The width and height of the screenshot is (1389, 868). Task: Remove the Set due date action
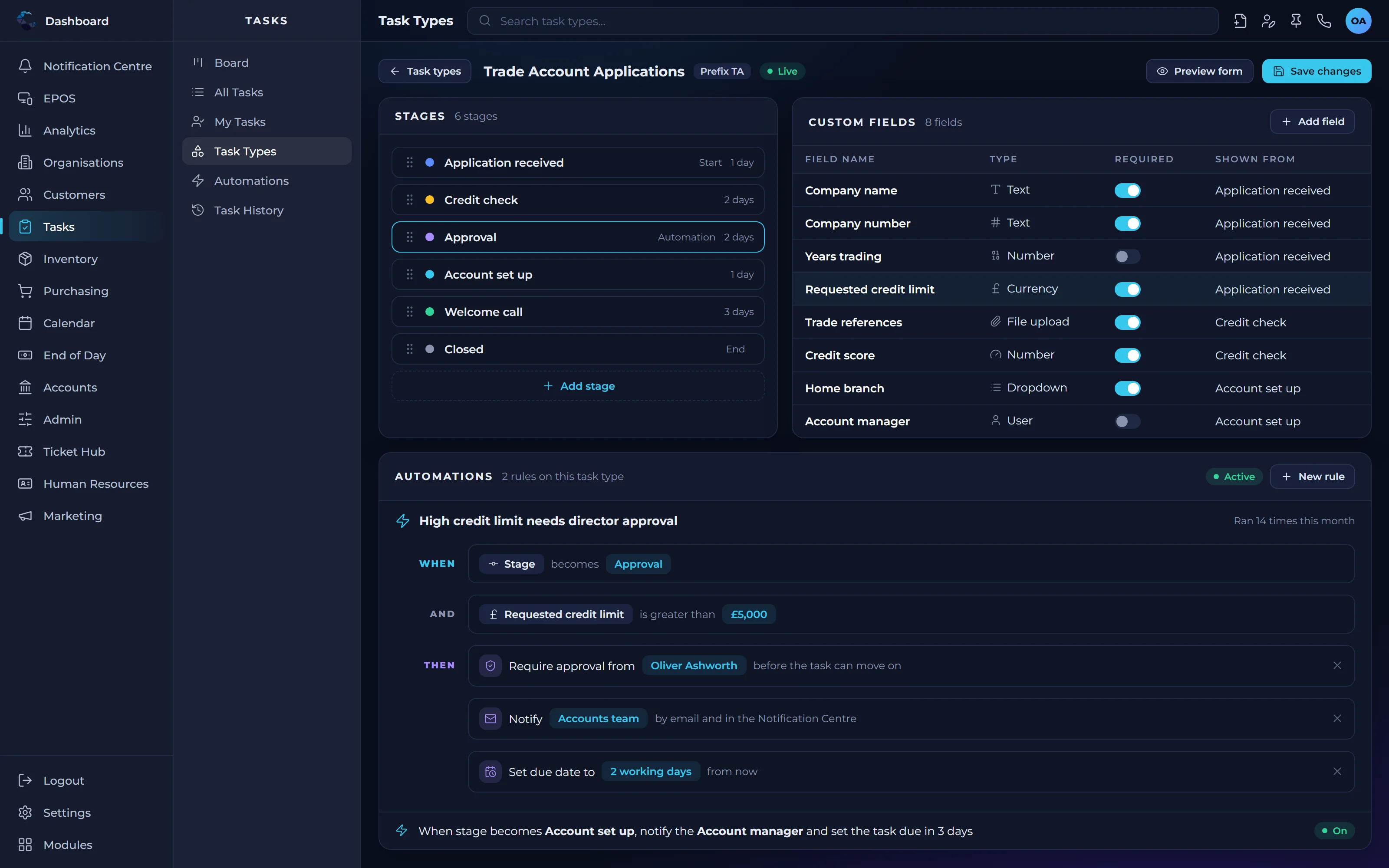[1337, 772]
